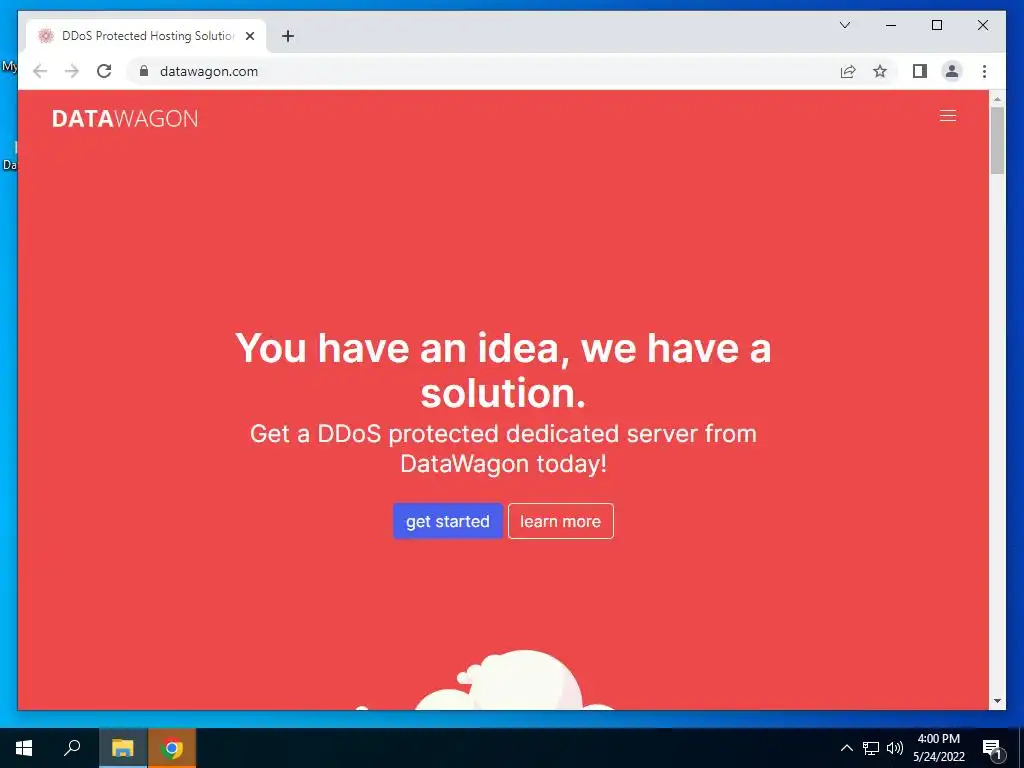
Task: Open a new tab with the plus button
Action: pyautogui.click(x=288, y=36)
